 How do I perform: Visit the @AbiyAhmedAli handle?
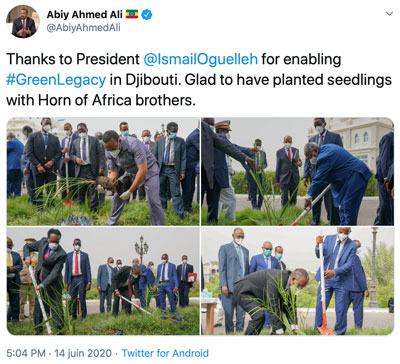(x=83, y=28)
